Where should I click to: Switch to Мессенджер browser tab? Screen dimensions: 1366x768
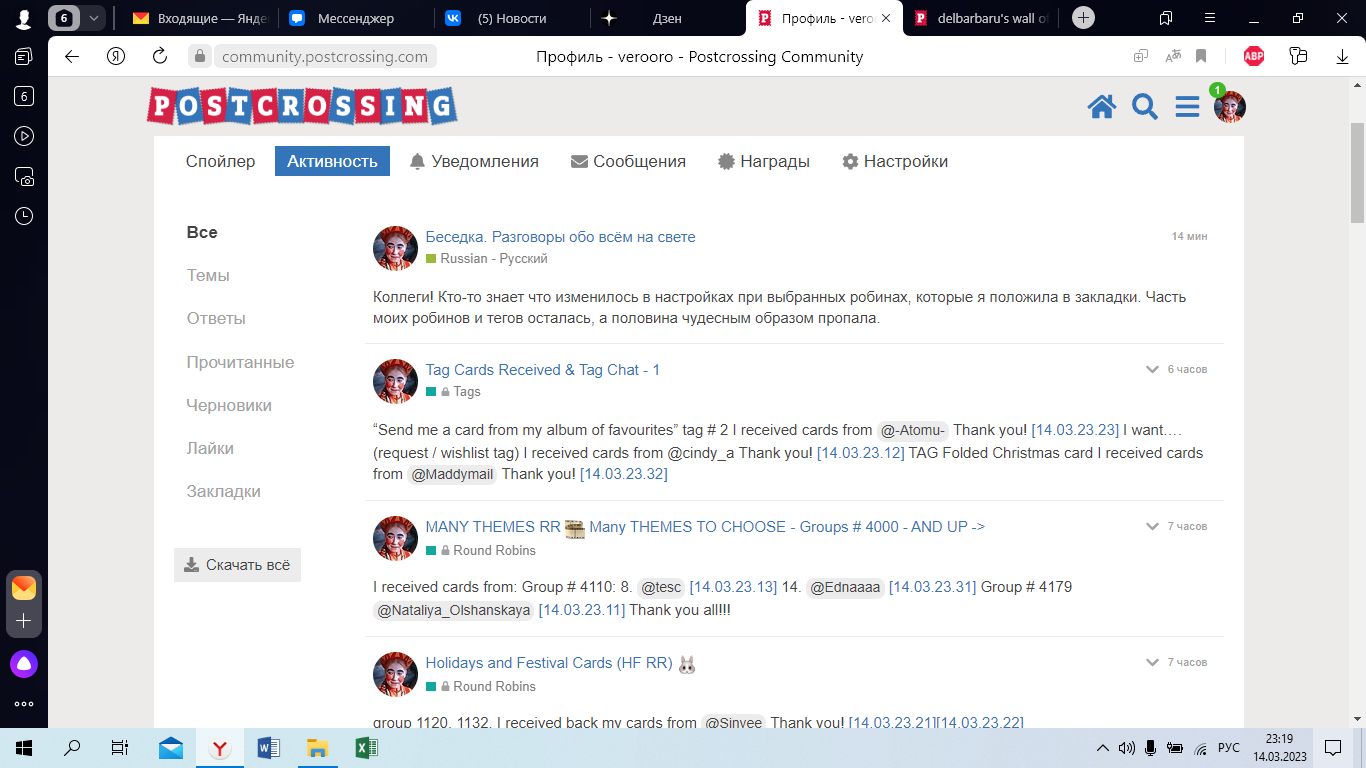click(x=354, y=18)
